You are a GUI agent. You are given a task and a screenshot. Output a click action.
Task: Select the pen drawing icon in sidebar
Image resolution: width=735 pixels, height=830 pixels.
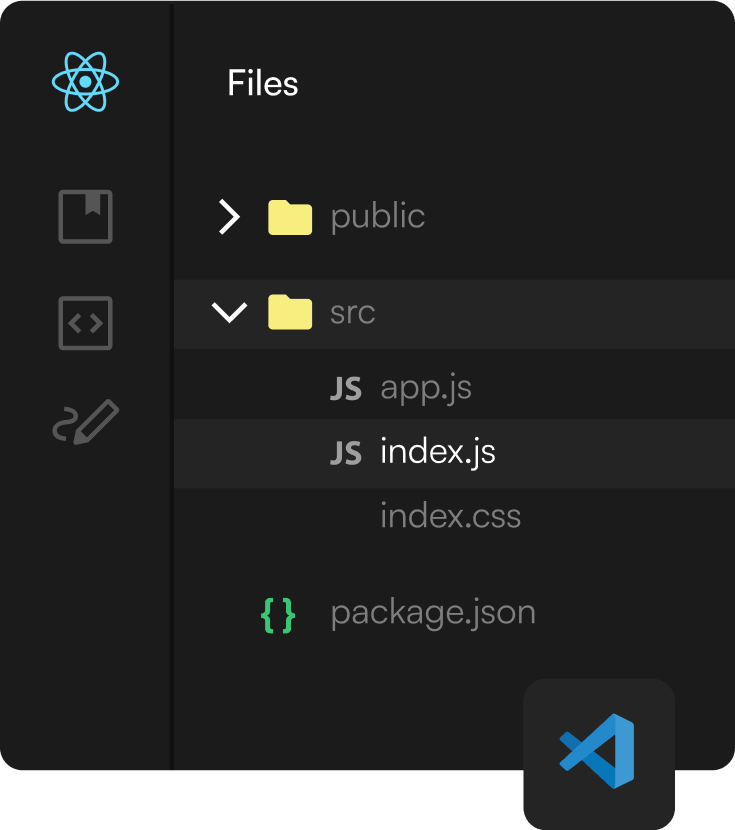[86, 422]
